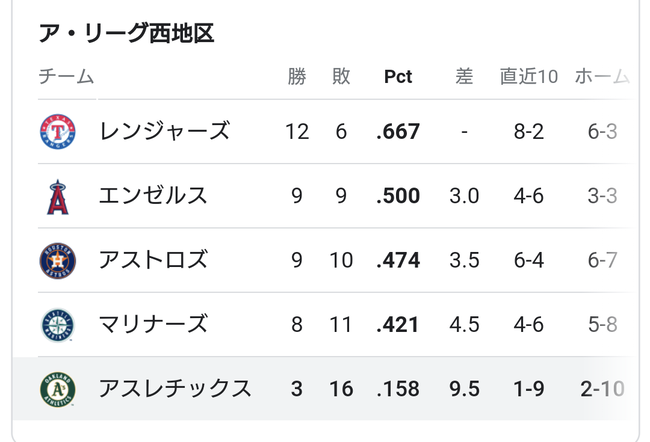This screenshot has height=442, width=650.
Task: Click the チーム column header
Action: [66, 76]
